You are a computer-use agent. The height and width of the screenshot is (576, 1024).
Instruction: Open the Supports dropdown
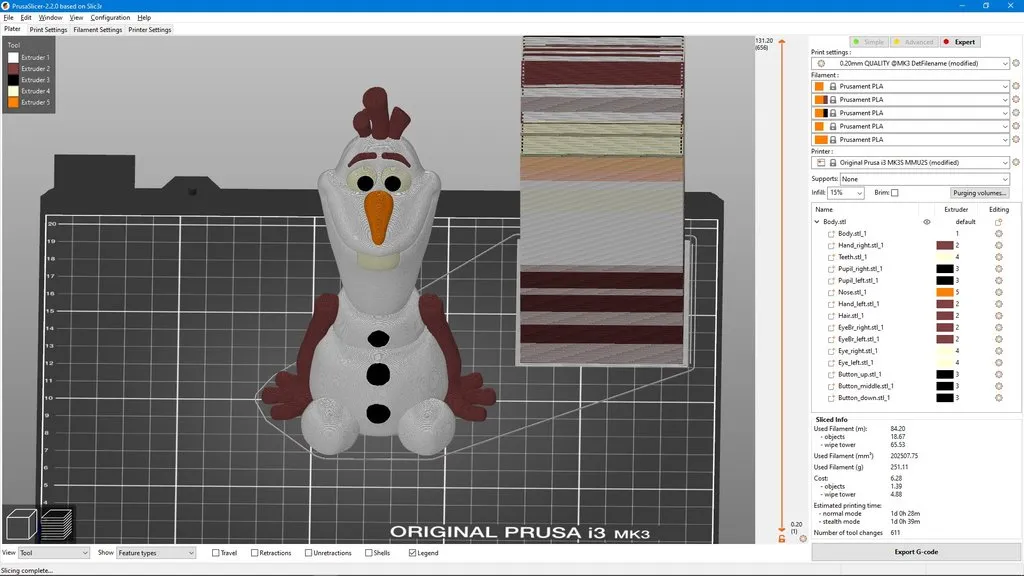pyautogui.click(x=925, y=179)
